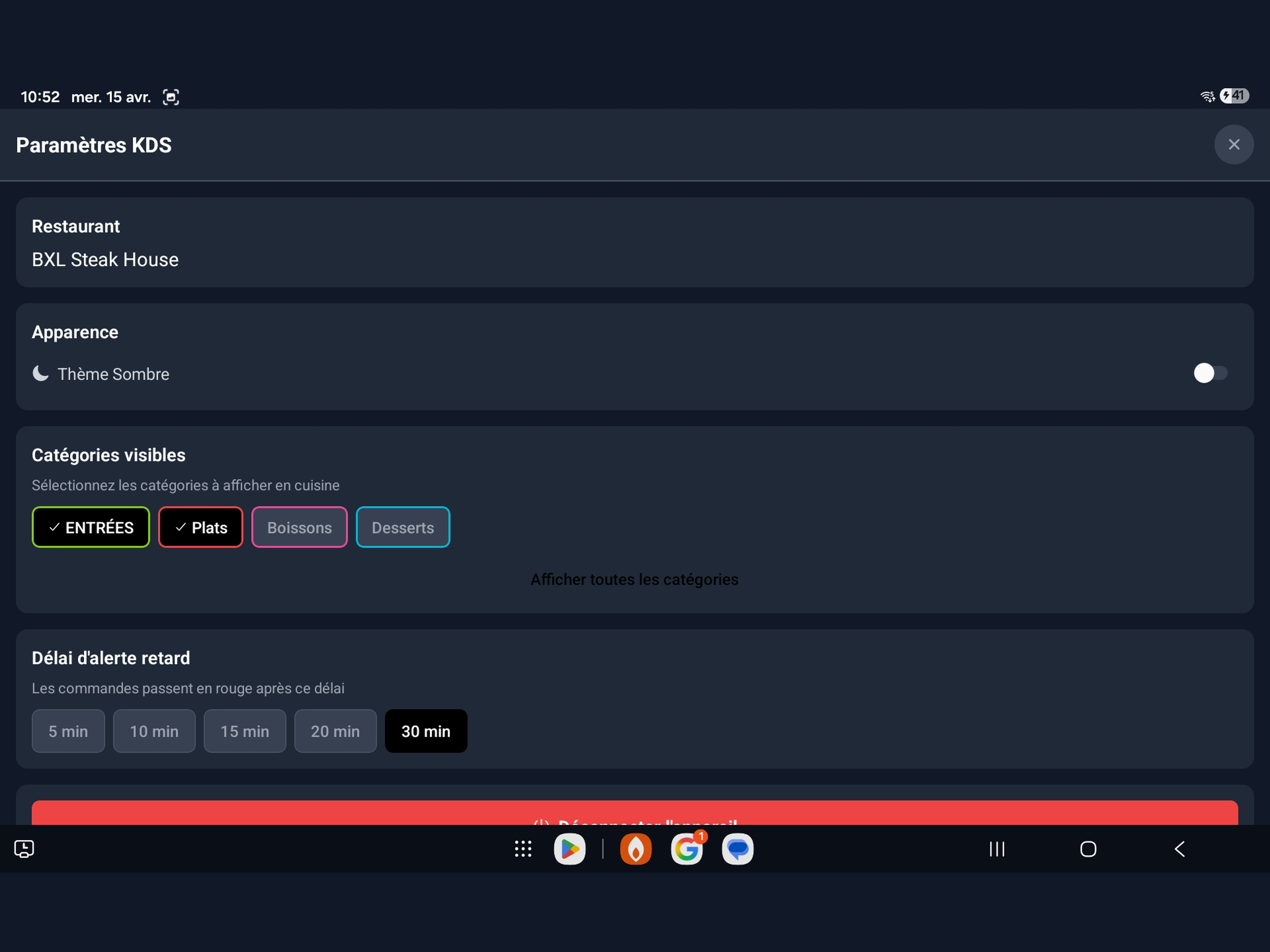Click Afficher toutes les catégories

[635, 579]
